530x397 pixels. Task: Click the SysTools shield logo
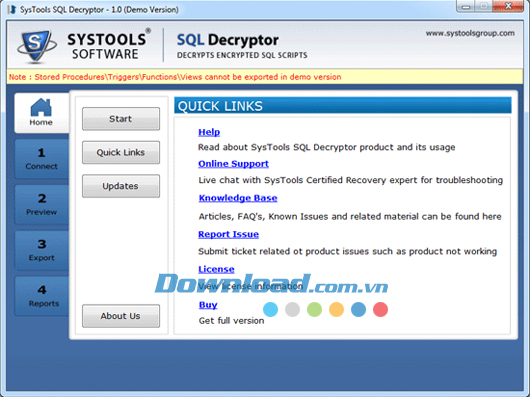click(37, 46)
